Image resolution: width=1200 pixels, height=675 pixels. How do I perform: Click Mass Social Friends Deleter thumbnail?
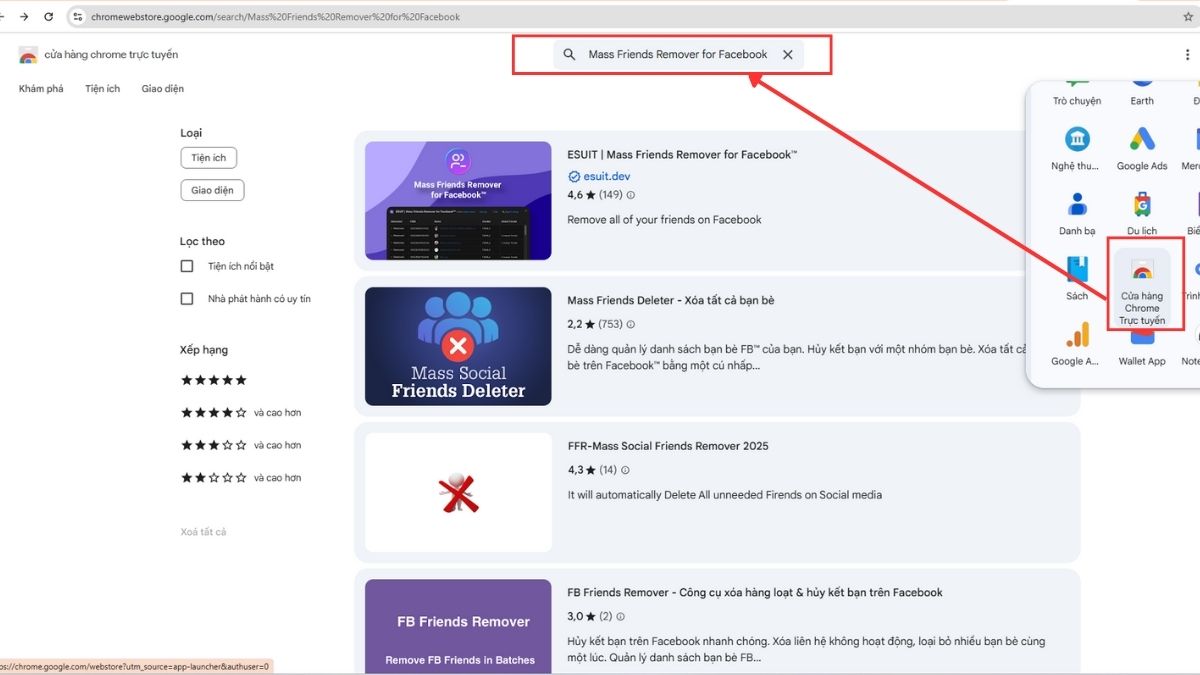click(458, 347)
